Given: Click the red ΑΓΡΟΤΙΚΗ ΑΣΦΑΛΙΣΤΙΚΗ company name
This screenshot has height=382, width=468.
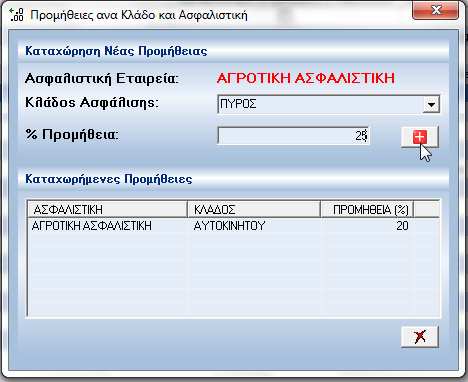Looking at the screenshot, I should [x=306, y=79].
